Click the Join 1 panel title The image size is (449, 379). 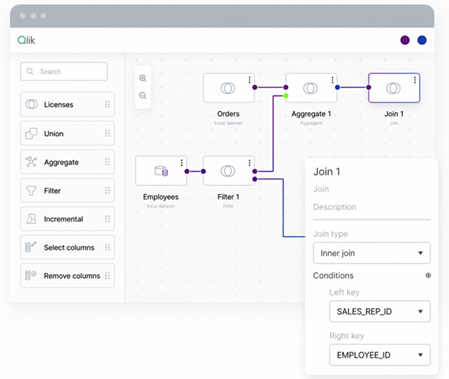click(327, 172)
